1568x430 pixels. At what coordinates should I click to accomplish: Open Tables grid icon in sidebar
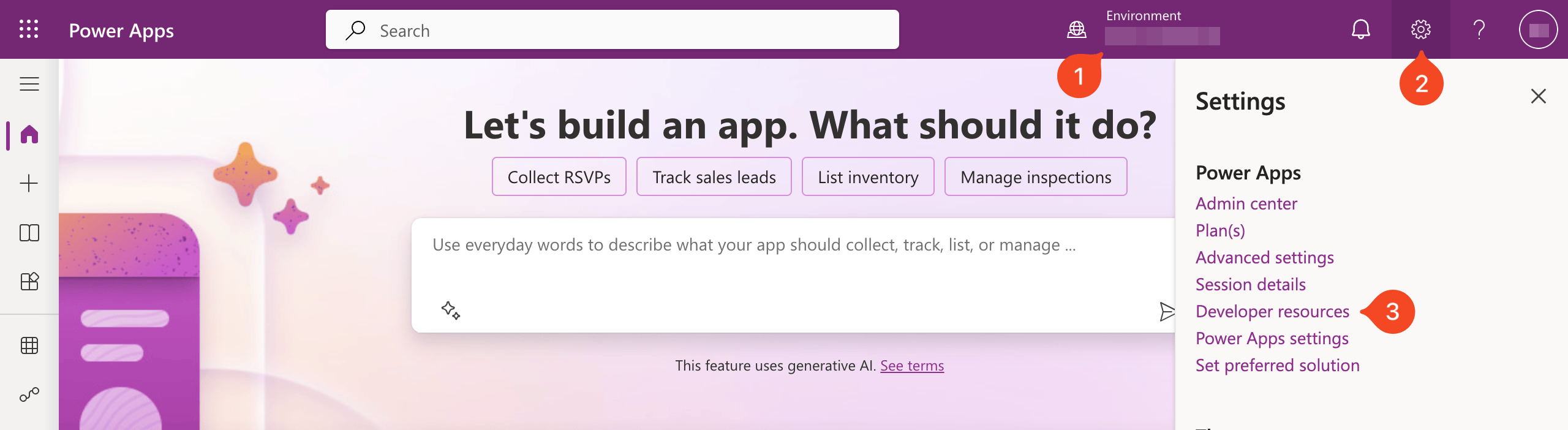[x=29, y=345]
